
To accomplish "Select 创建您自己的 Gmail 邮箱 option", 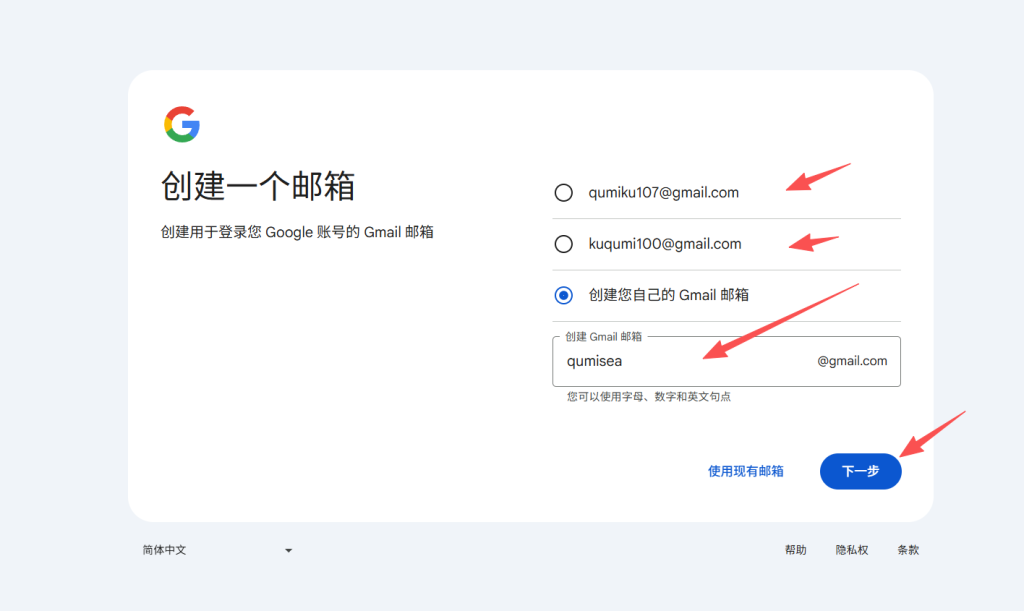I will tap(563, 294).
